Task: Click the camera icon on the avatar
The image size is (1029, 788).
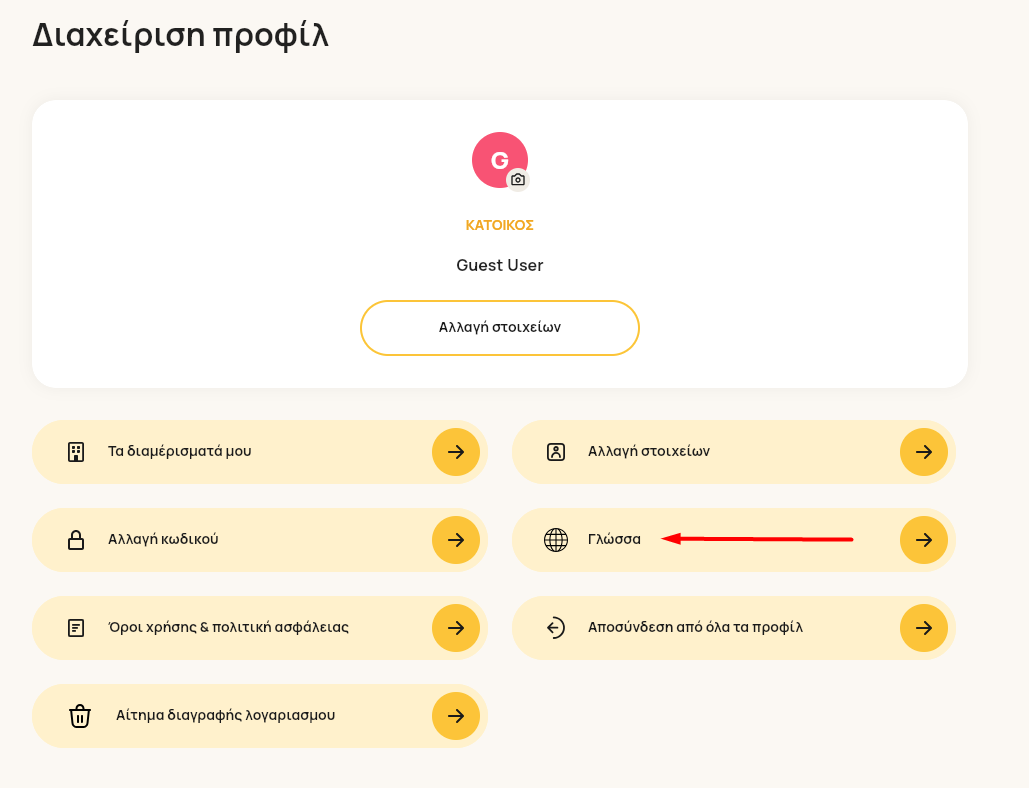Action: pyautogui.click(x=518, y=180)
